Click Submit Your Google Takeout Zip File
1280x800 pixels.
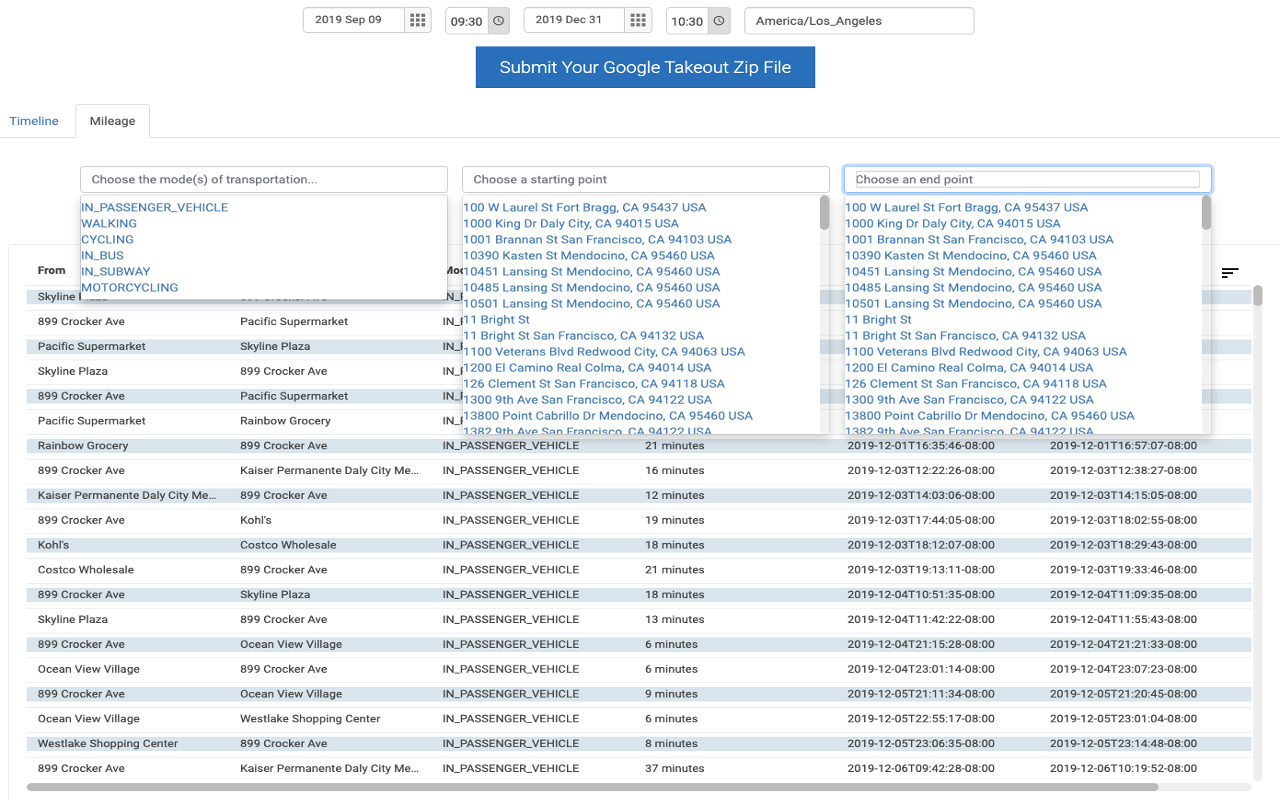coord(645,67)
